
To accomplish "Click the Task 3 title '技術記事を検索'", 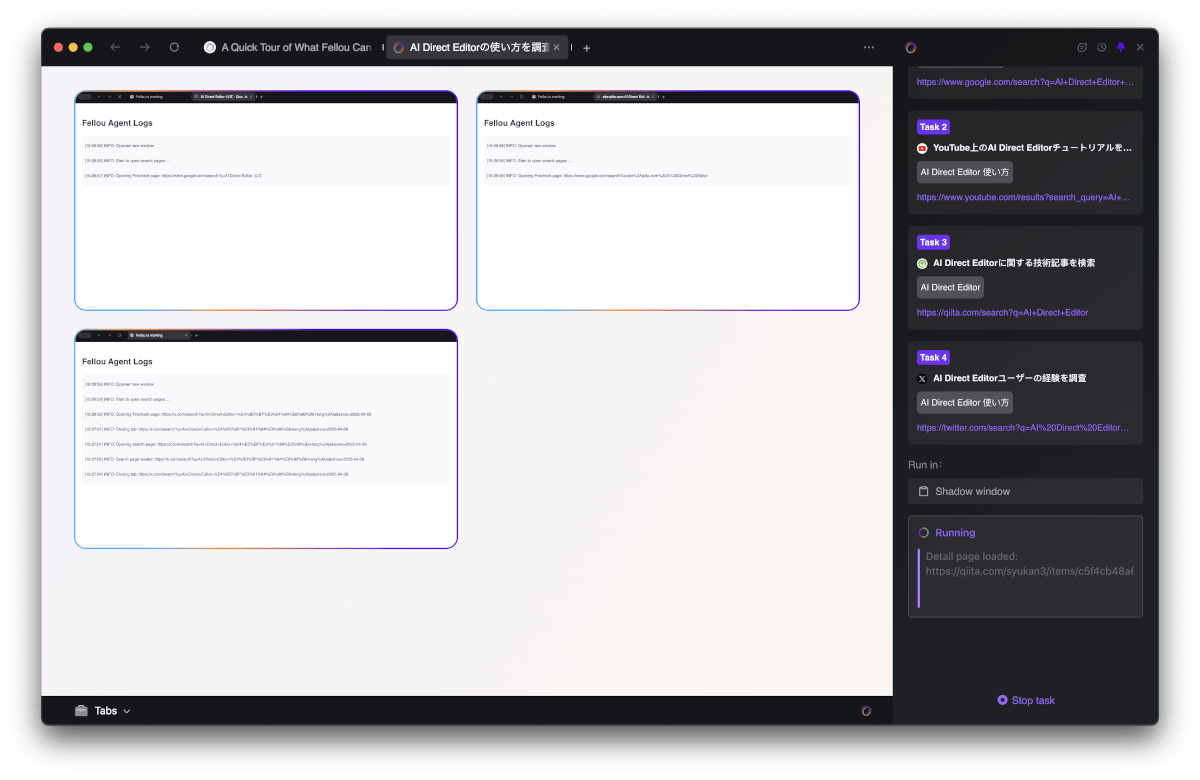I will click(x=1014, y=263).
